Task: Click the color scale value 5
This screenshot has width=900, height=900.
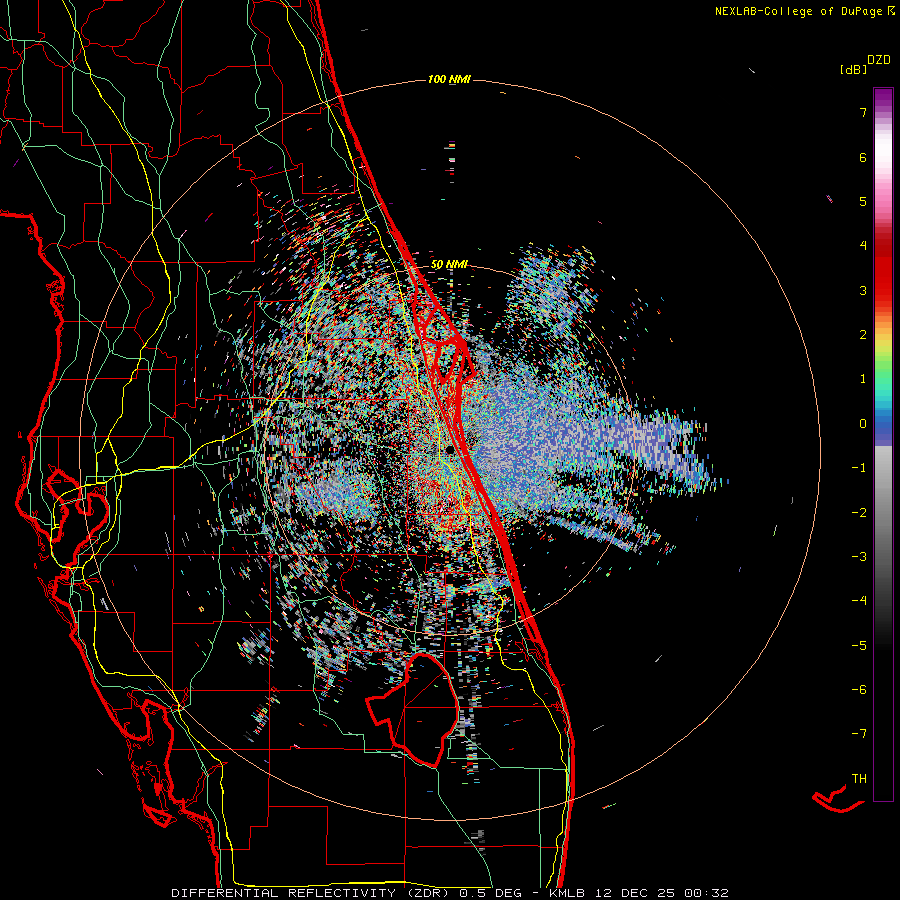Action: [x=863, y=201]
